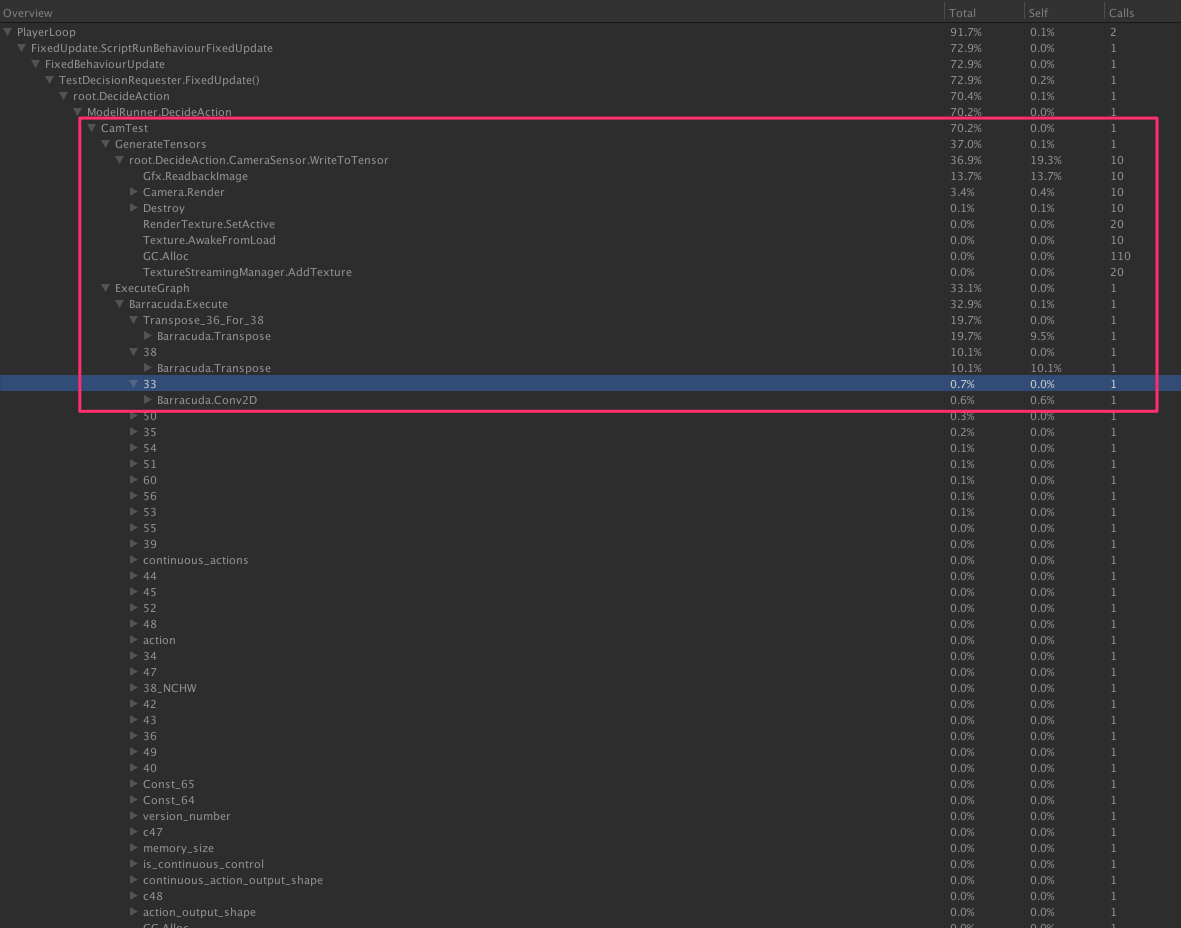The height and width of the screenshot is (928, 1181).
Task: Select the Texture.AwakeFromLoad row
Action: click(x=209, y=240)
